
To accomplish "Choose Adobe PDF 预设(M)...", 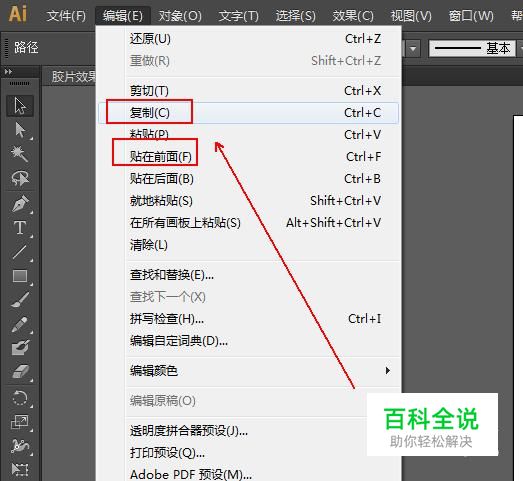I will coord(248,474).
